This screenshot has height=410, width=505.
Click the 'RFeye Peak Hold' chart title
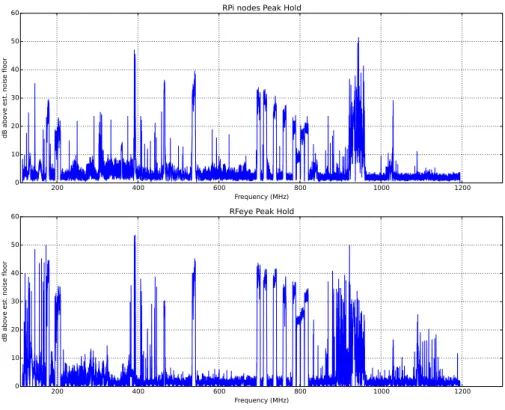(262, 211)
